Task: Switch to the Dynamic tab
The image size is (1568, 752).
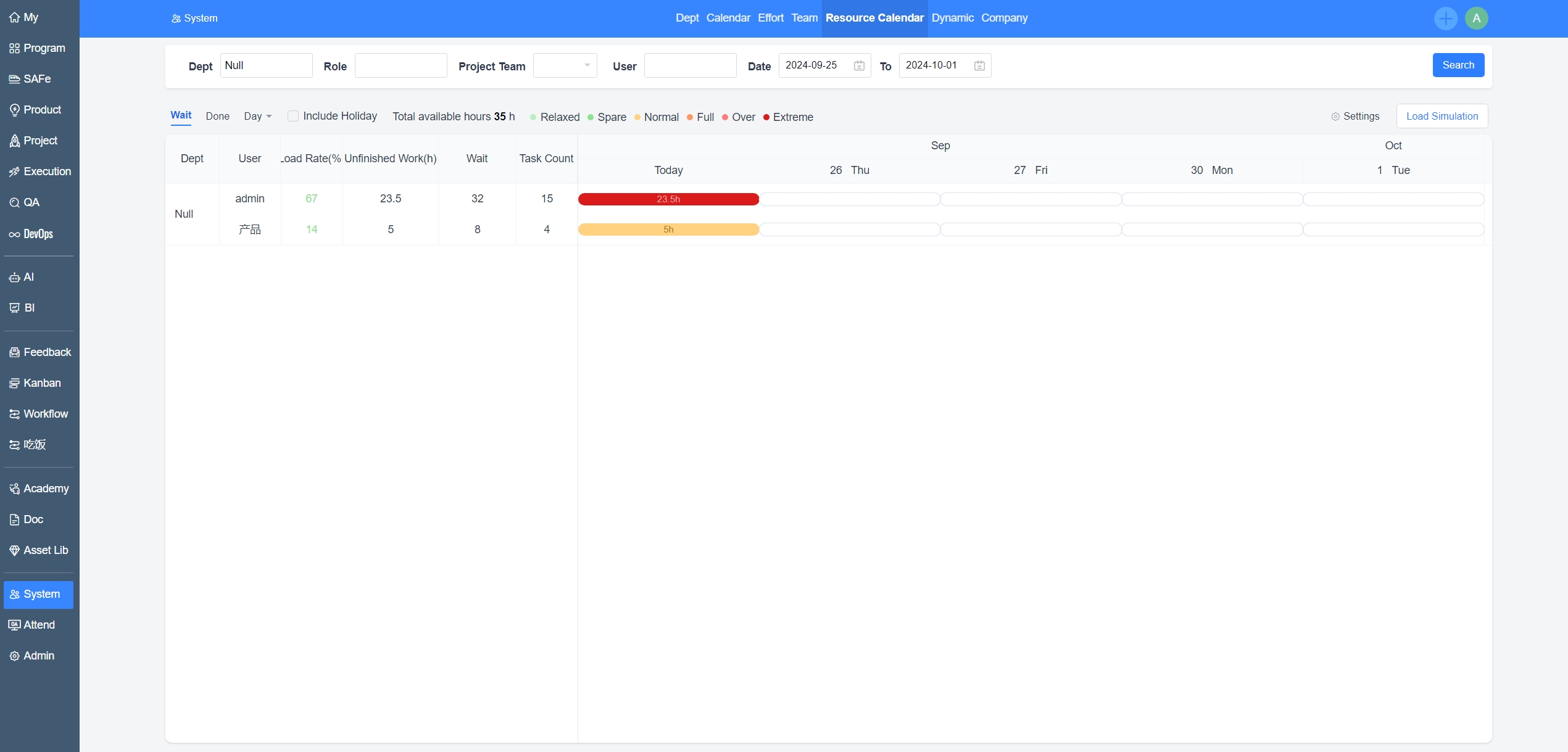Action: pyautogui.click(x=952, y=18)
